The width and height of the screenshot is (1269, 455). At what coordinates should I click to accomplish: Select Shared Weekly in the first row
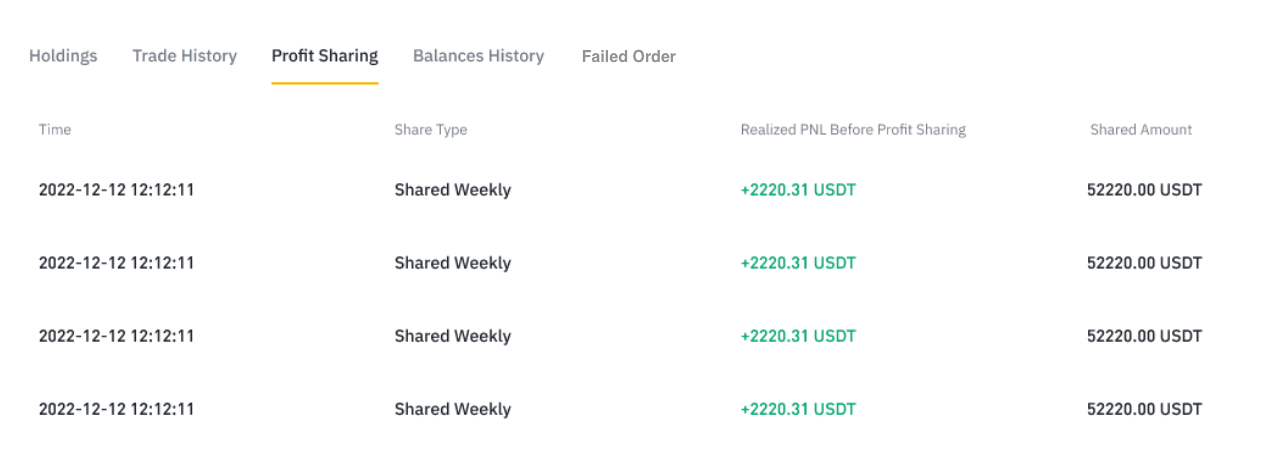[452, 190]
